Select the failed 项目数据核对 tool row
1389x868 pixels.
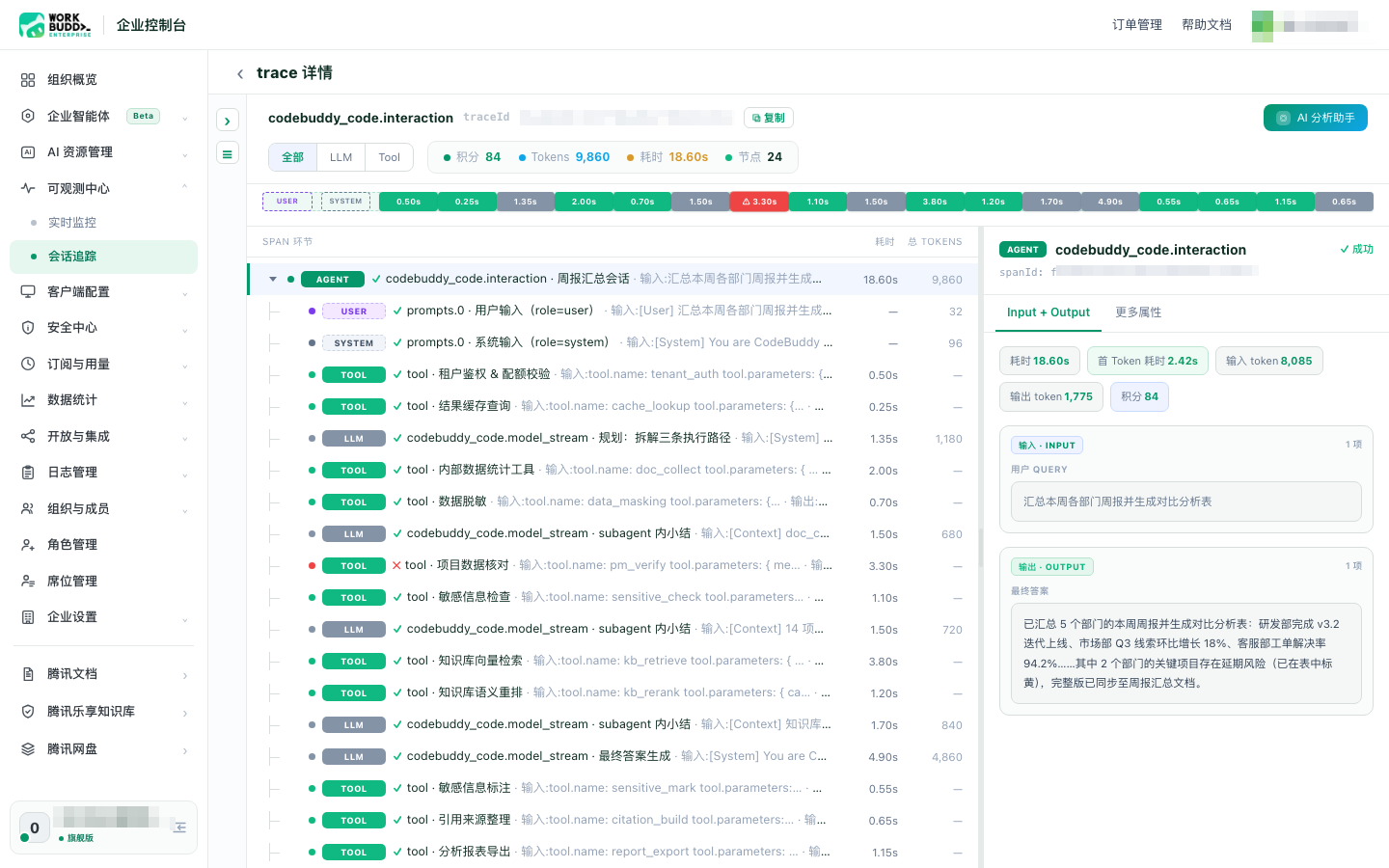point(613,565)
